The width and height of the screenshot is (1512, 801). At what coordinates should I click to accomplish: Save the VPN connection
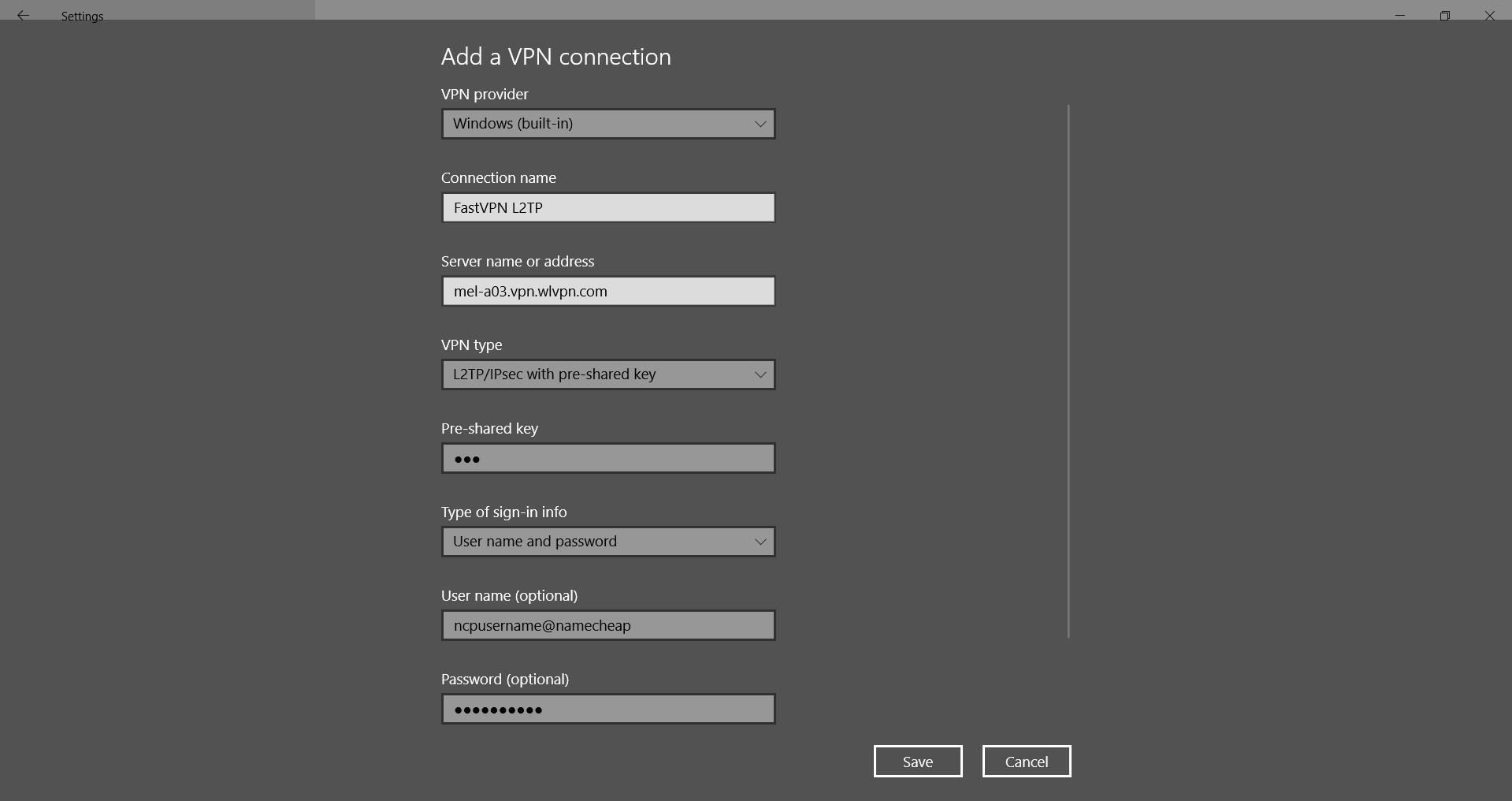[918, 762]
